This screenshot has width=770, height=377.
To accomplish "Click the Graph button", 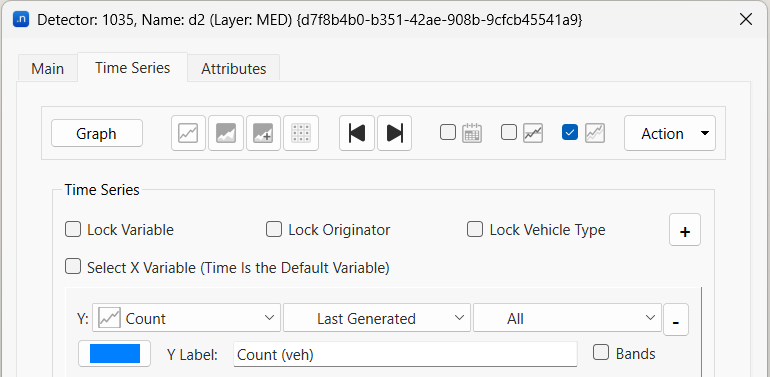I will 97,133.
